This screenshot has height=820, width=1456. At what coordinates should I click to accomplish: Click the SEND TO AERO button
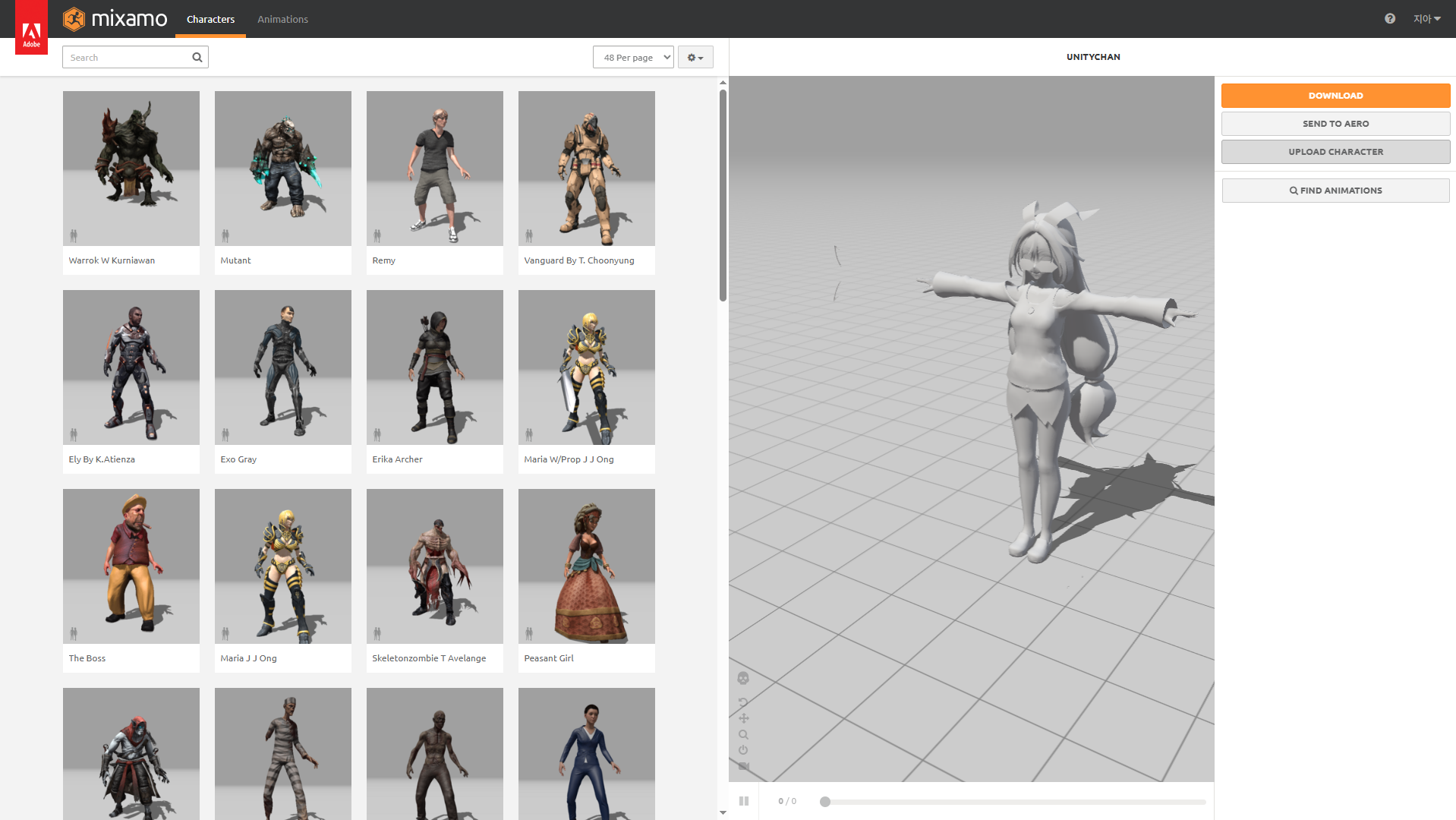tap(1335, 124)
